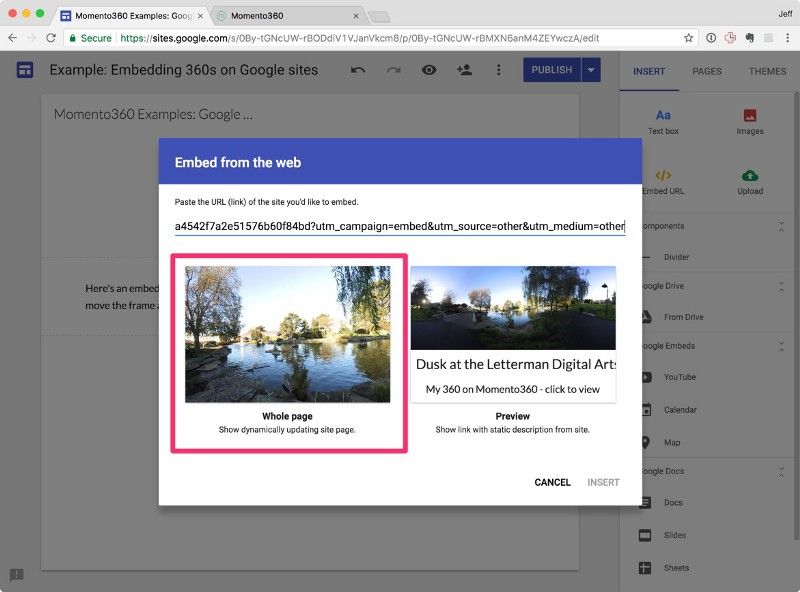
Task: Insert a Docs file
Action: click(672, 503)
